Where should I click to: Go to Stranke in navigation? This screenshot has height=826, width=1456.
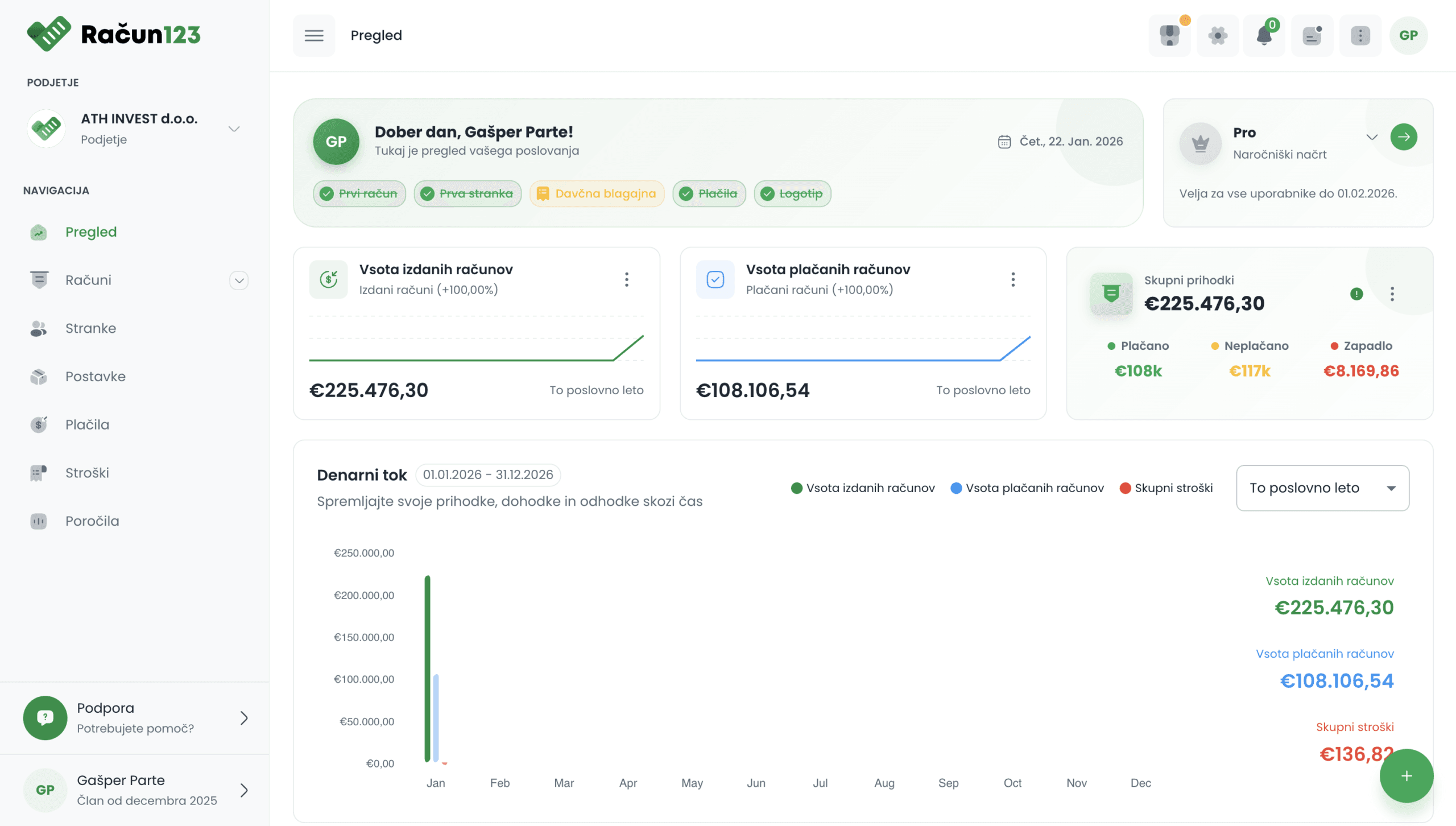point(90,328)
